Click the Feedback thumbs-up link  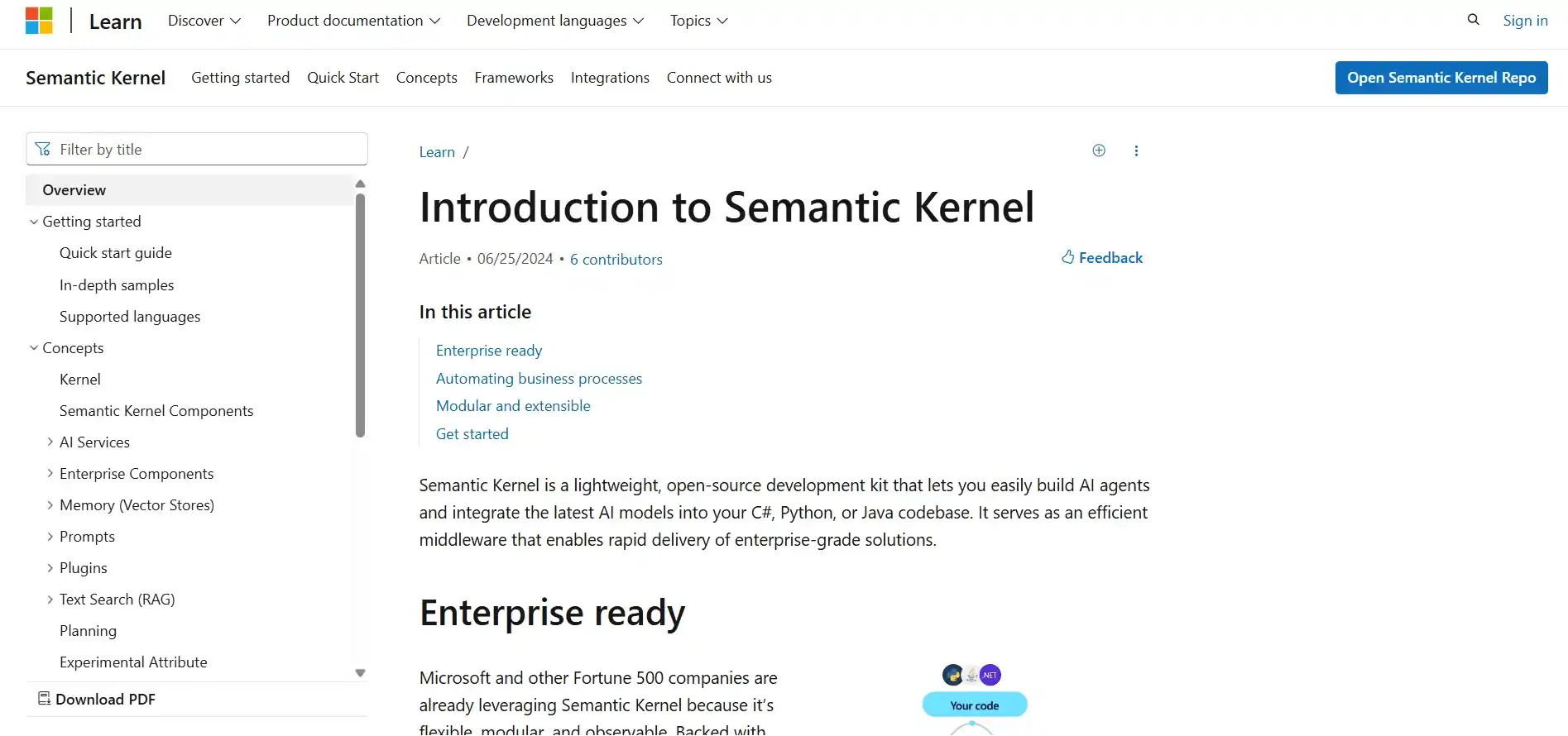tap(1102, 258)
